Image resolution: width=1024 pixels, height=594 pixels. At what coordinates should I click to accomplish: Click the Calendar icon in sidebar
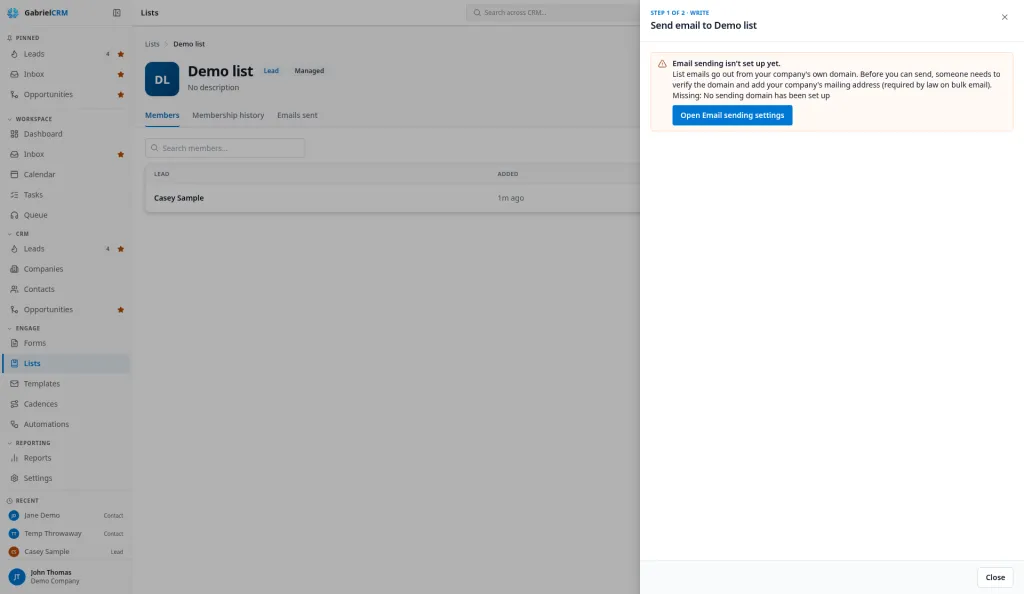(x=14, y=174)
